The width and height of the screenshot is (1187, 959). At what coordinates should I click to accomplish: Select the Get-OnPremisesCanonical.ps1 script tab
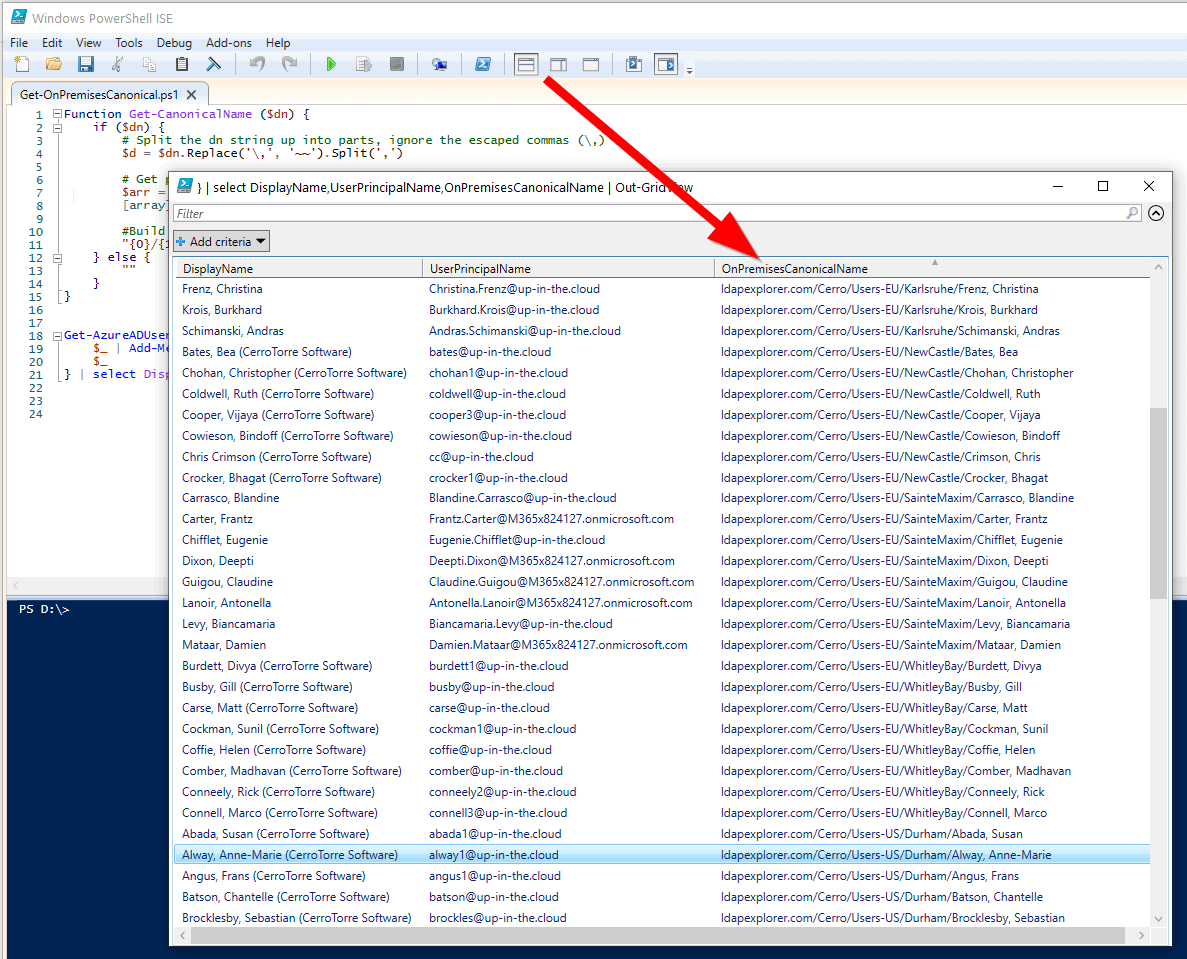[x=99, y=95]
